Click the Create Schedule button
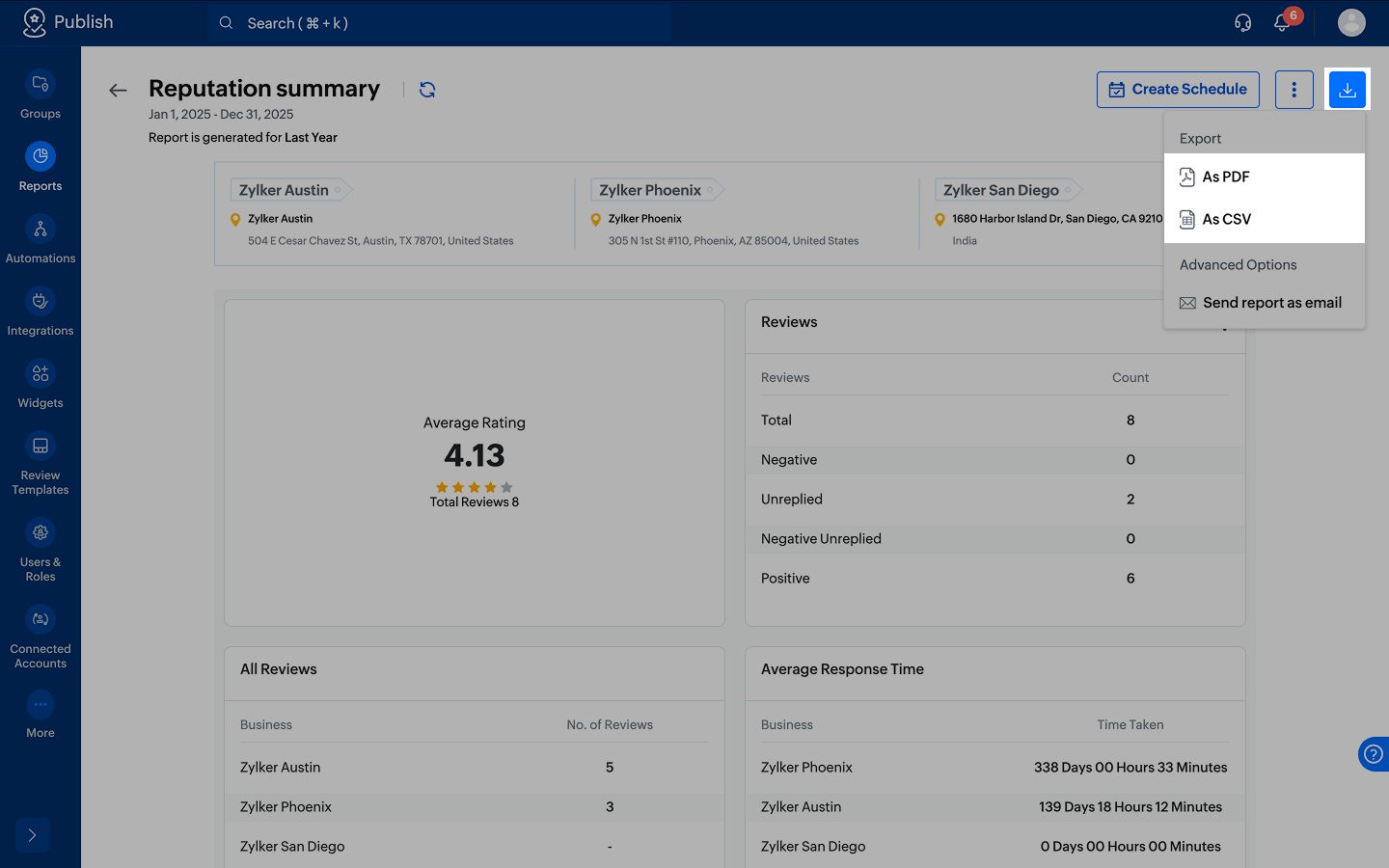 1178,90
